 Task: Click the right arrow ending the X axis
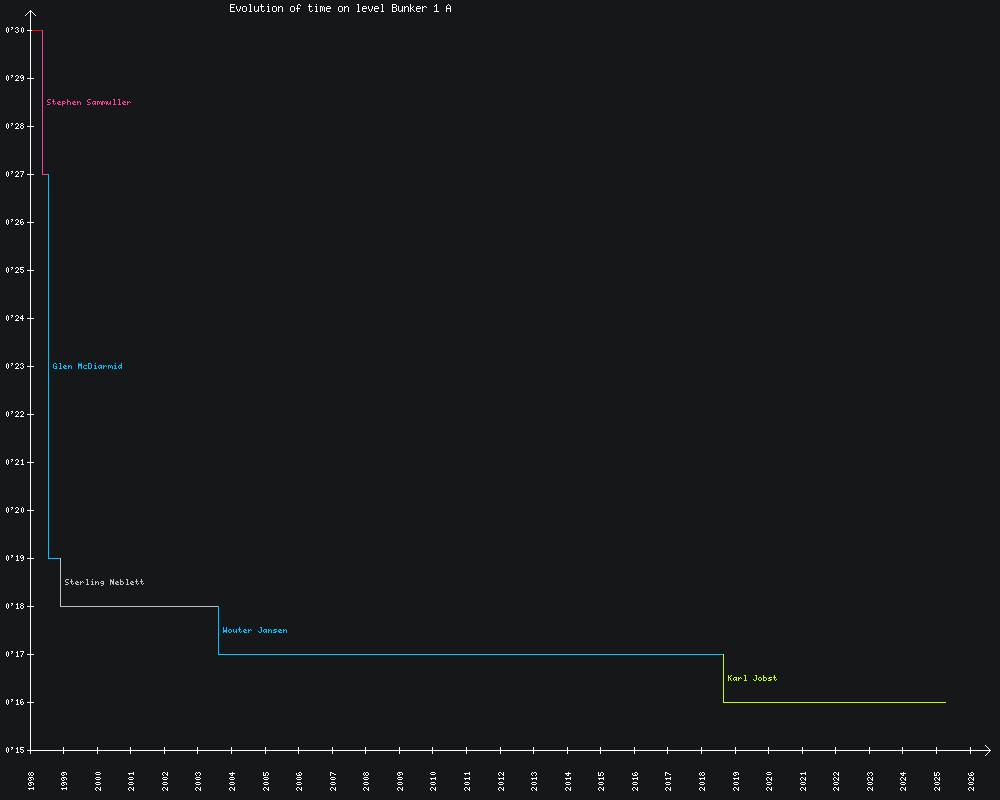pyautogui.click(x=985, y=750)
